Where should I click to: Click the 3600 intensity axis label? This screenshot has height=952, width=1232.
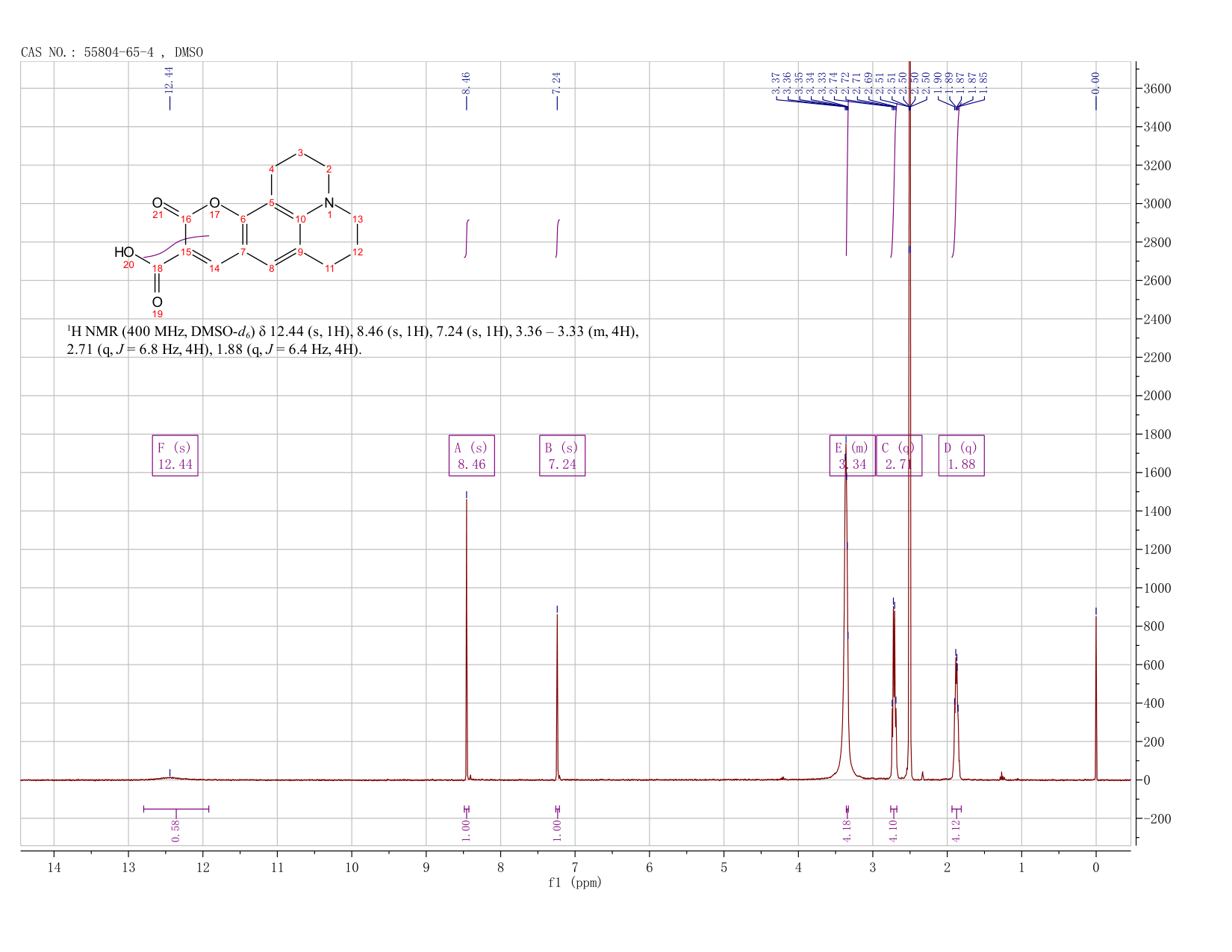(x=1157, y=89)
